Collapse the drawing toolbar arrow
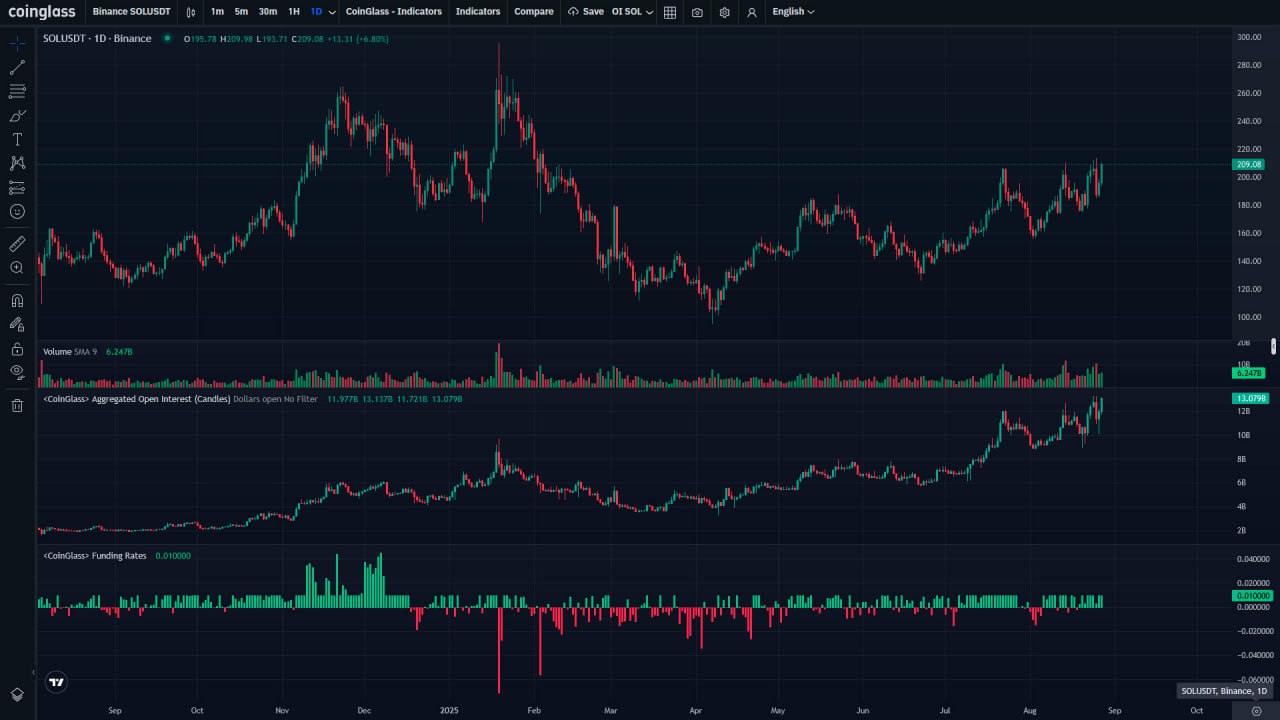This screenshot has width=1280, height=720. pyautogui.click(x=33, y=672)
